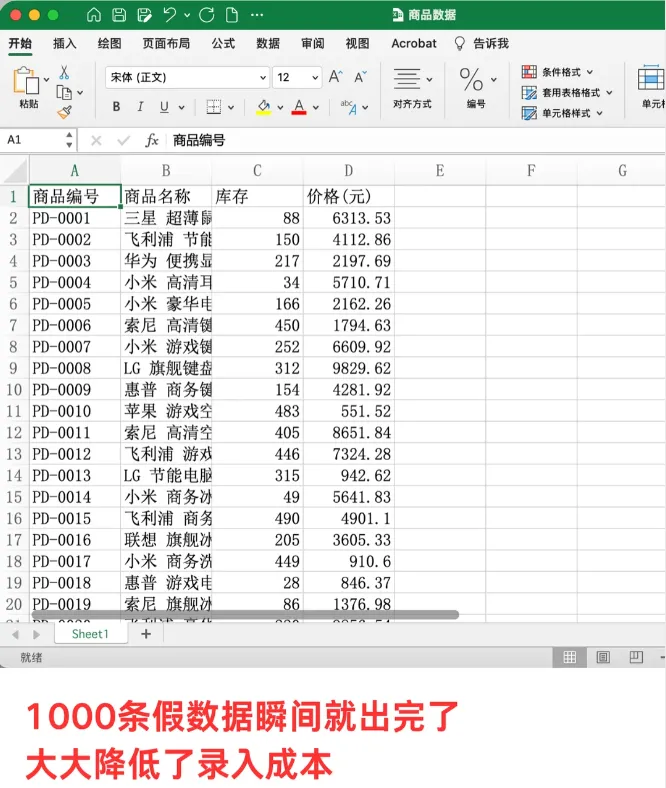The width and height of the screenshot is (666, 788).
Task: Select row 9 header
Action: (14, 368)
